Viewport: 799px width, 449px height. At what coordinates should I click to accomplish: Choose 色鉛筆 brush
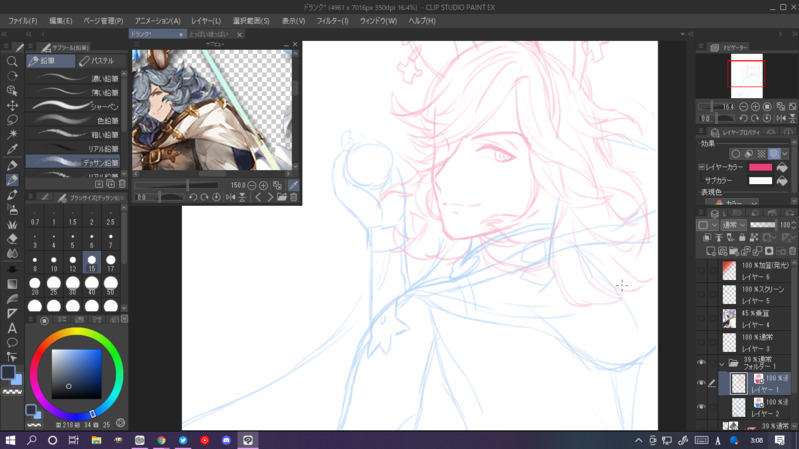tap(73, 120)
